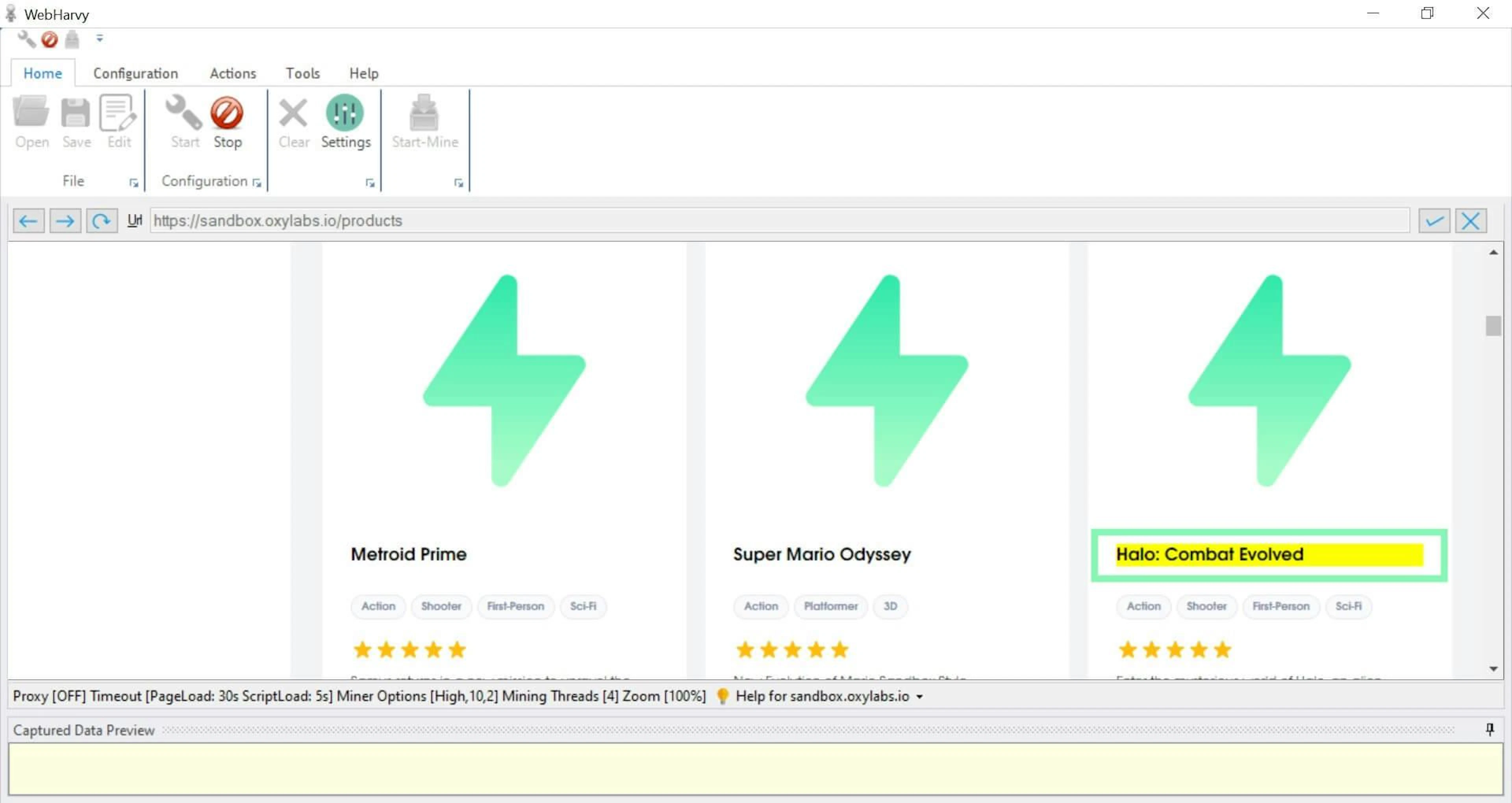Image resolution: width=1512 pixels, height=803 pixels.
Task: Click the Help for sandbox.oxylabs.io link
Action: pyautogui.click(x=822, y=696)
